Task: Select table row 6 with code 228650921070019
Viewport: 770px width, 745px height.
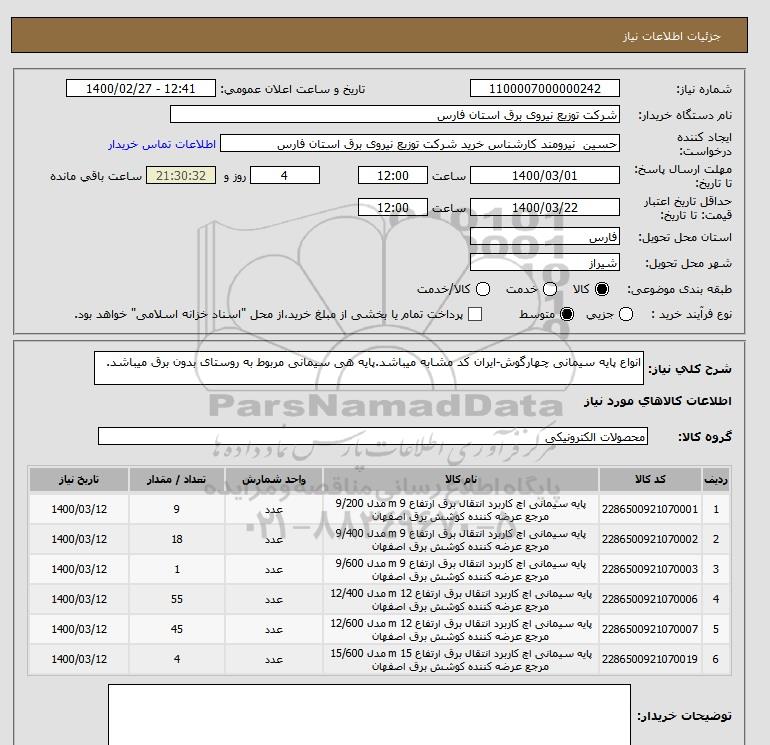Action: coord(379,659)
